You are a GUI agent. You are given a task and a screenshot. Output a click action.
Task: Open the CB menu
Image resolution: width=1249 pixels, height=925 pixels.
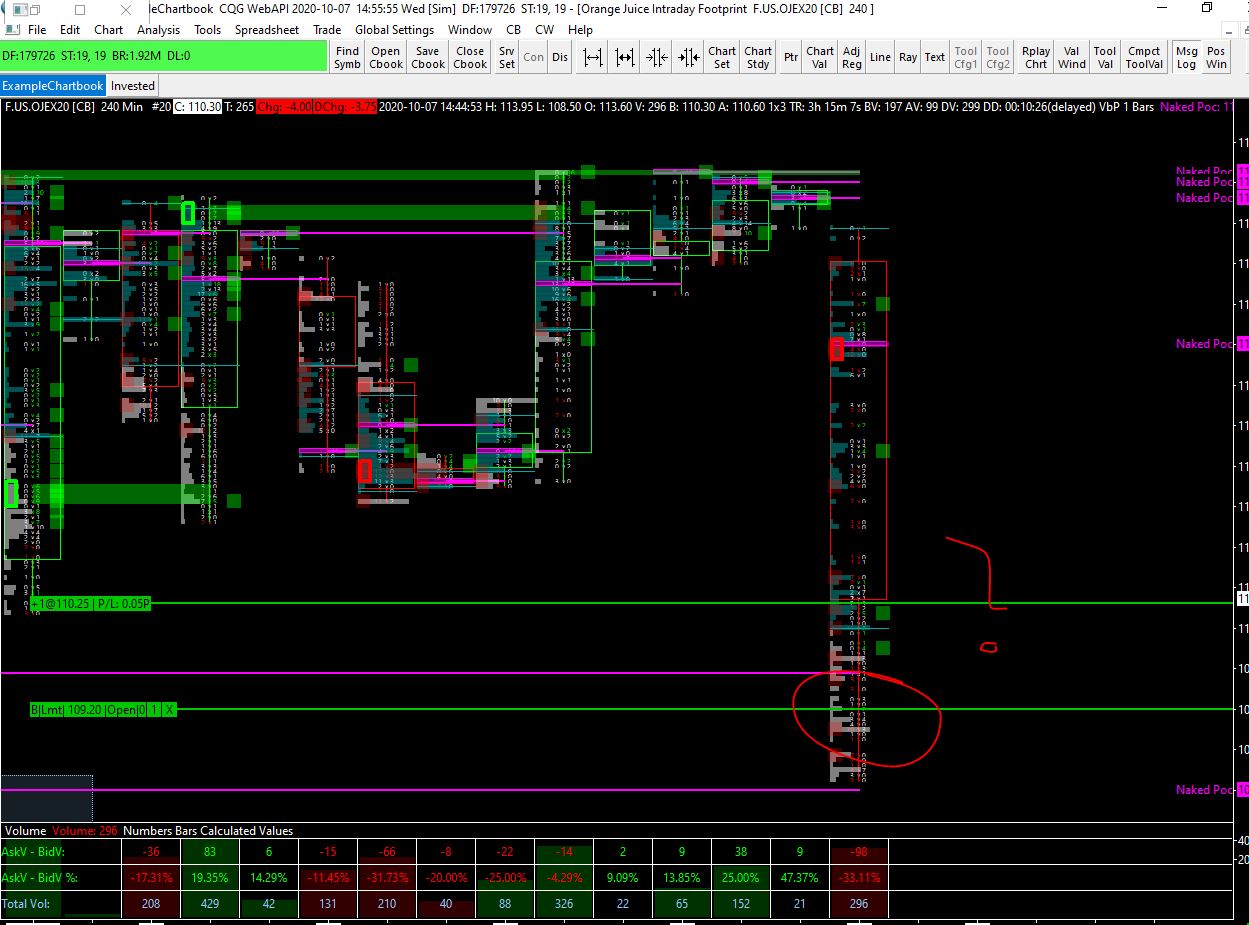[x=514, y=30]
